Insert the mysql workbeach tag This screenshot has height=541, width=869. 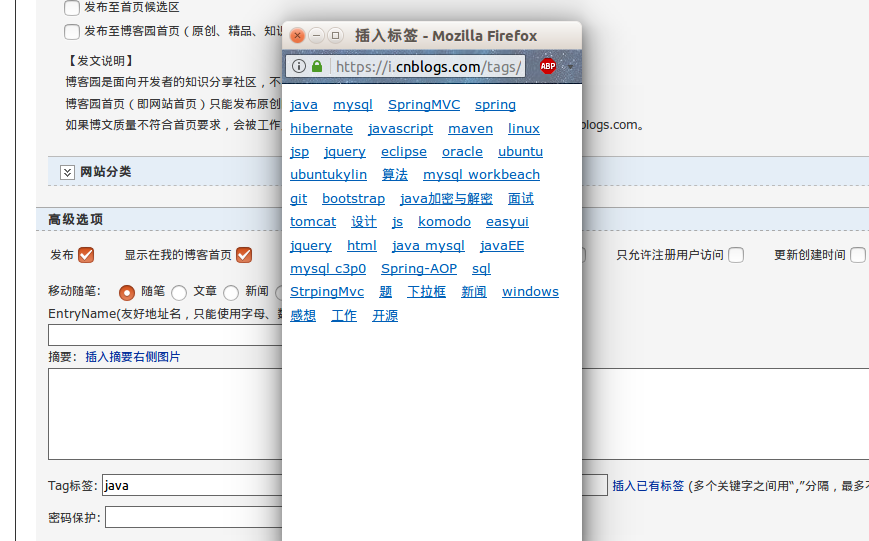tap(482, 175)
